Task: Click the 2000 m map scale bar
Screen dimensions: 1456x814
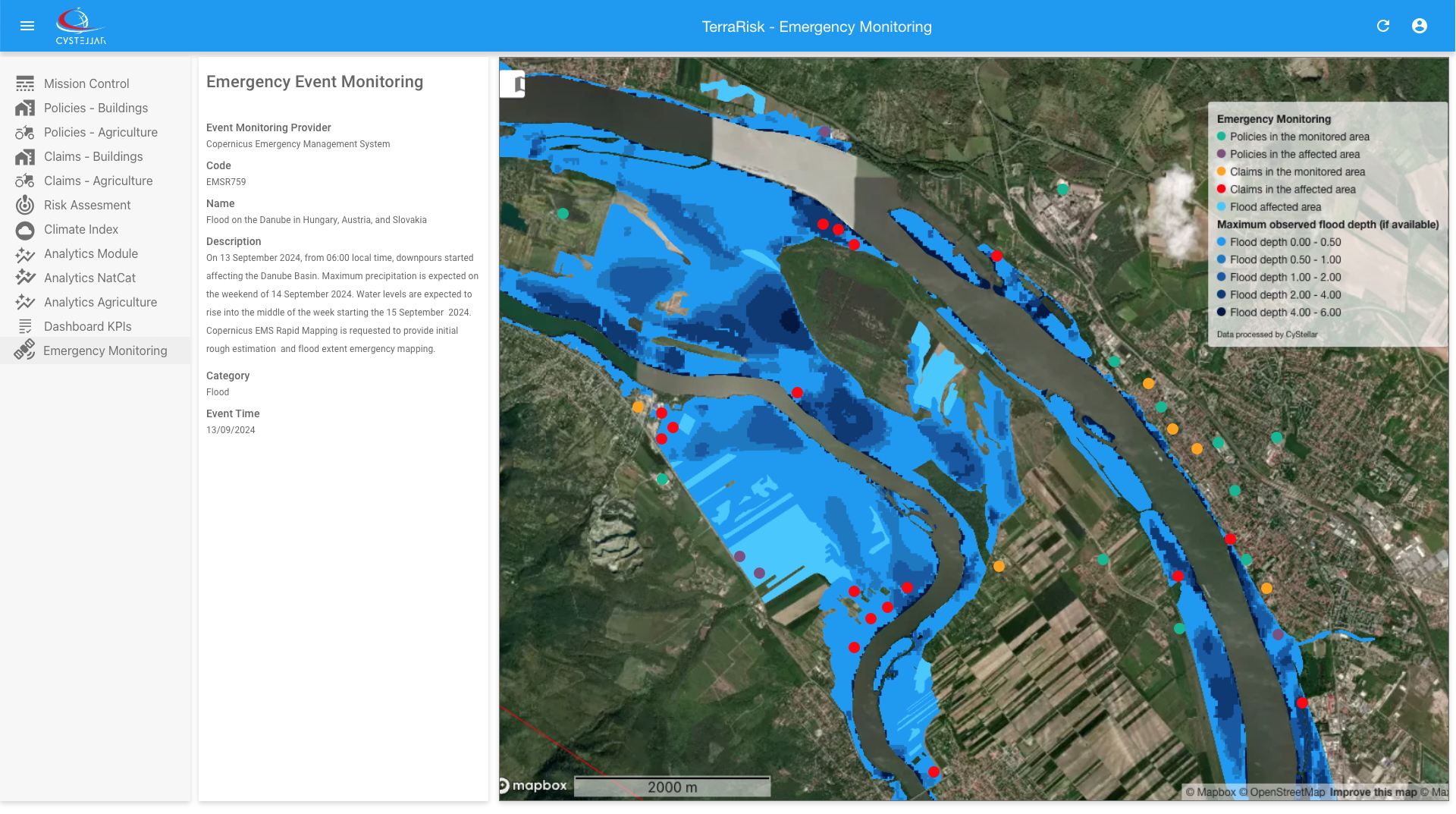Action: click(x=672, y=787)
